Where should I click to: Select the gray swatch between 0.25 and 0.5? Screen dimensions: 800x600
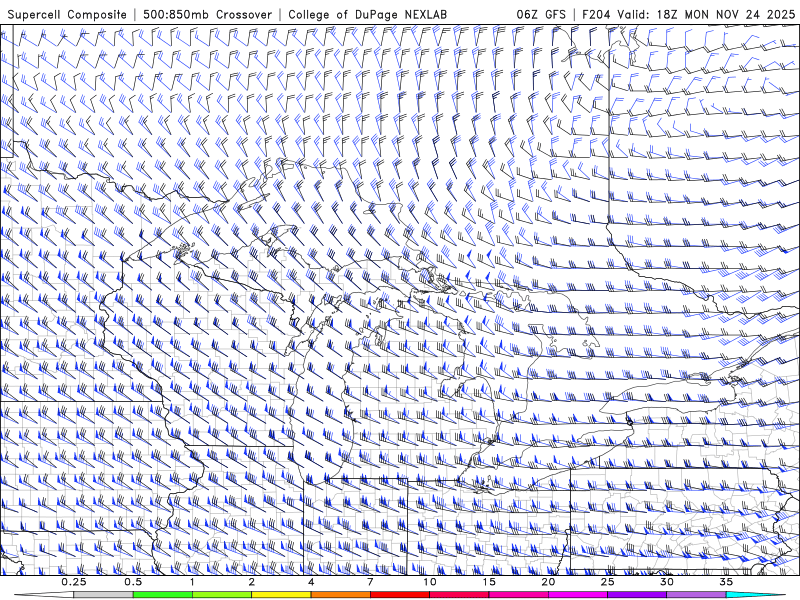[104, 595]
